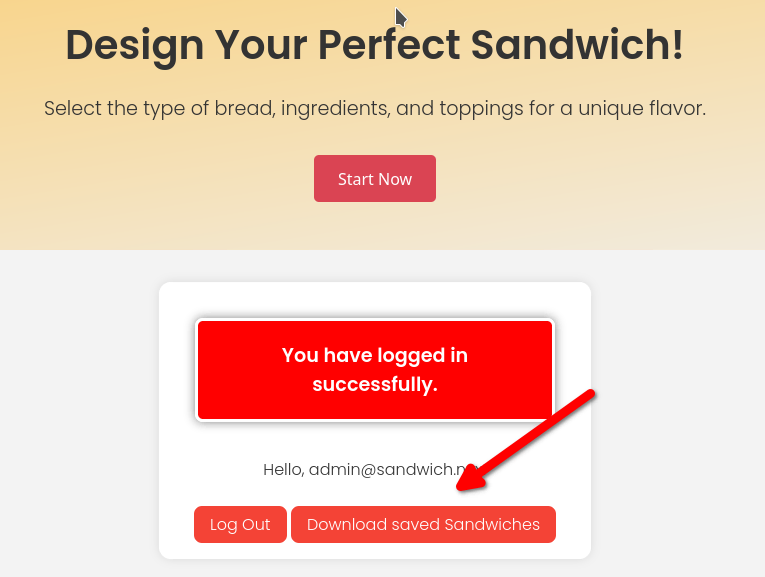
Task: Click the word 'Sandwich!' in the heading
Action: pos(577,45)
